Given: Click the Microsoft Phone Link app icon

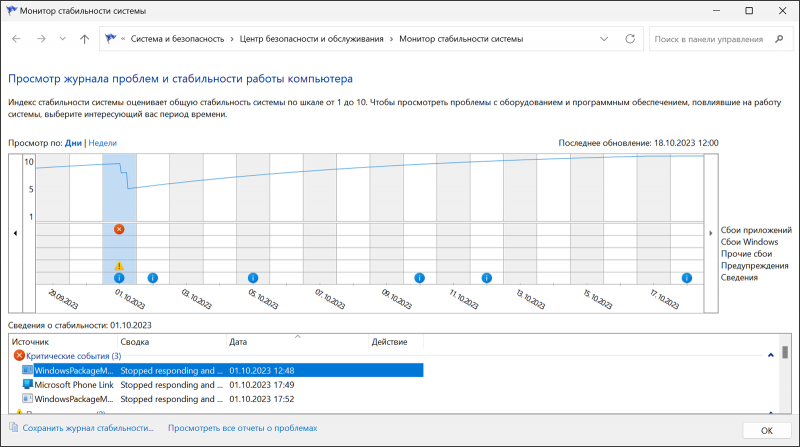Looking at the screenshot, I should pyautogui.click(x=27, y=384).
